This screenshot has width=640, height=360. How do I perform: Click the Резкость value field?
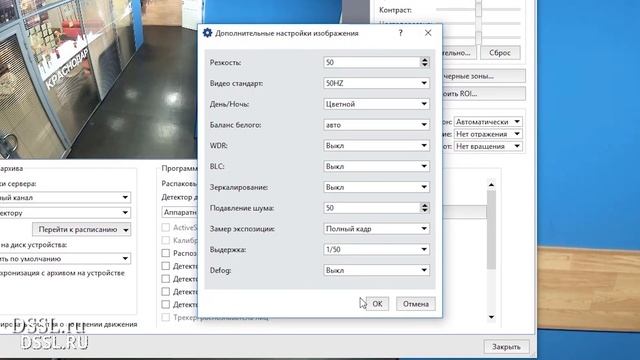point(371,62)
